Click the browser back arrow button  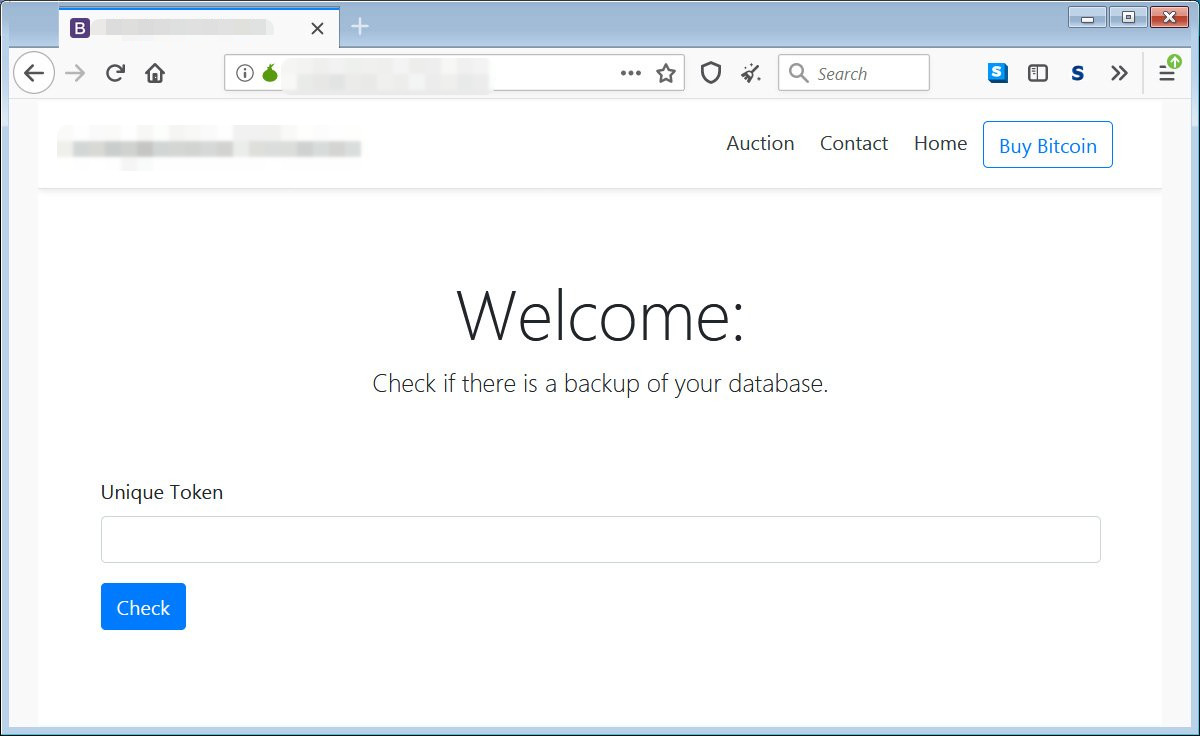(34, 73)
